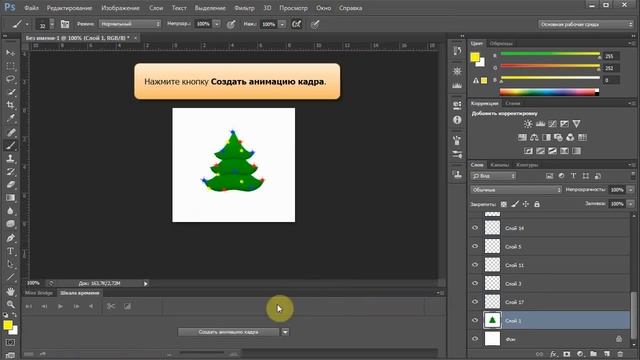Hide layer Слой 1 with tree
Screen dimensions: 640x360
tap(475, 320)
